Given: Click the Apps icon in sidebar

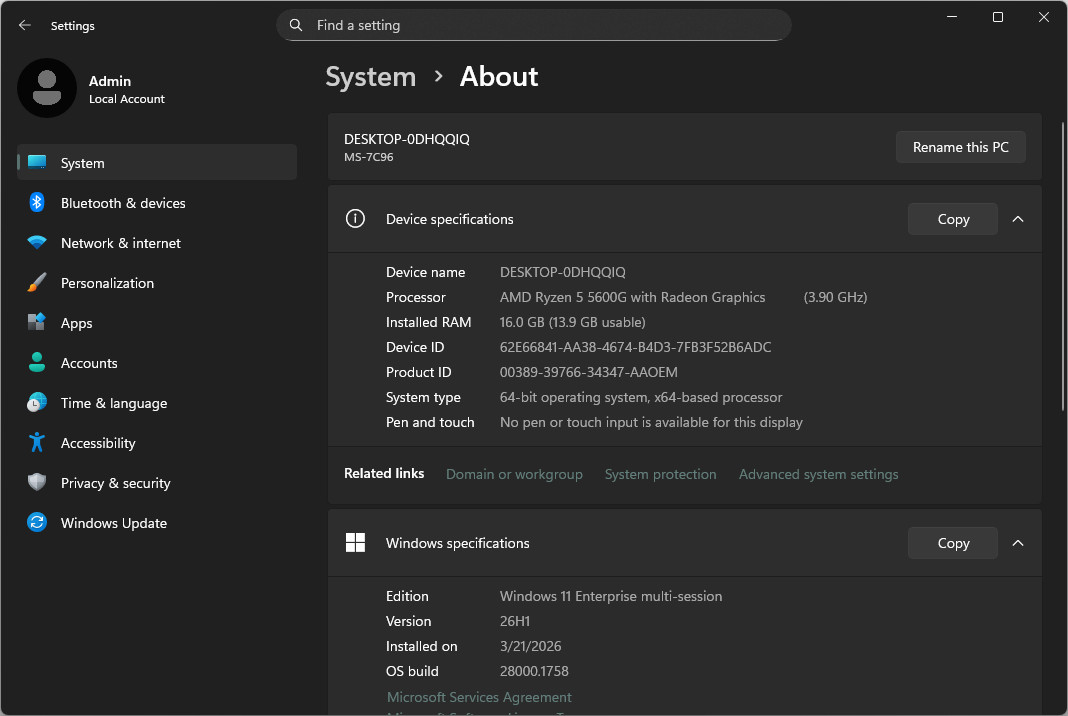Looking at the screenshot, I should pos(37,322).
